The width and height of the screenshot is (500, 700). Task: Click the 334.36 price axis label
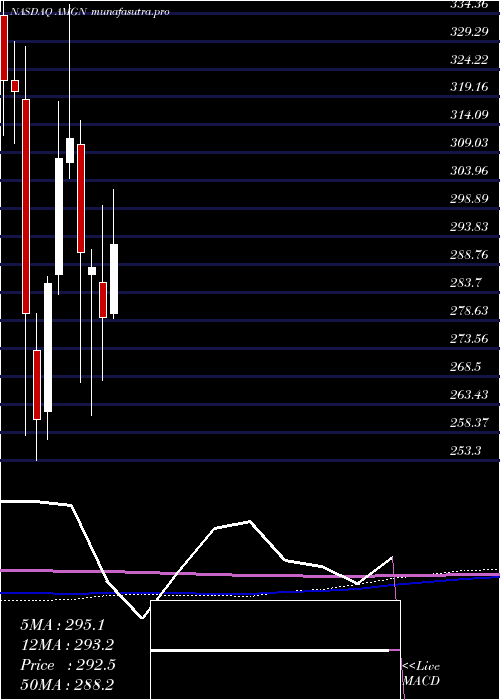[x=467, y=4]
